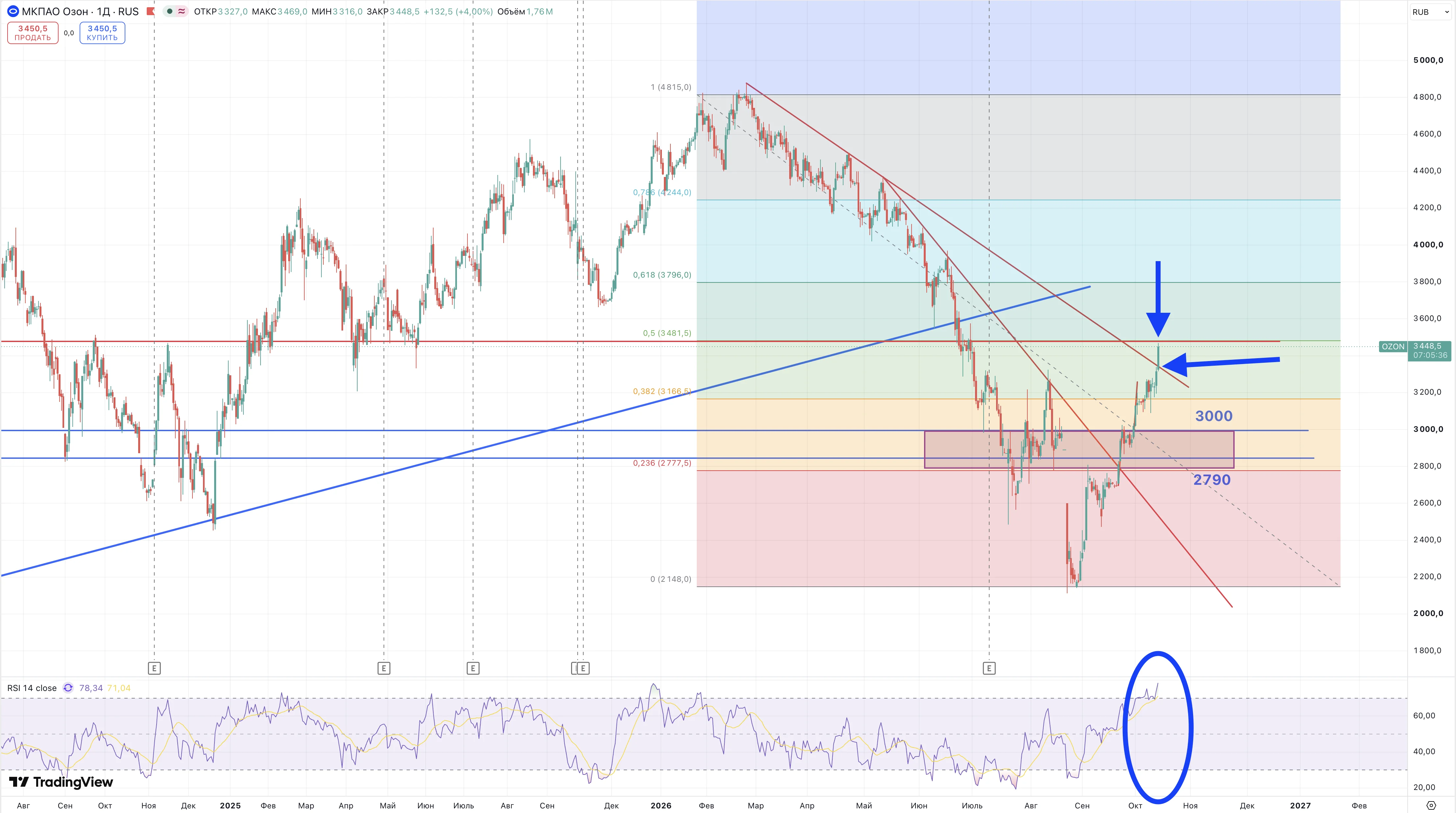Open the earnings E marker at Nov 2025
This screenshot has height=813, width=1456.
583,668
